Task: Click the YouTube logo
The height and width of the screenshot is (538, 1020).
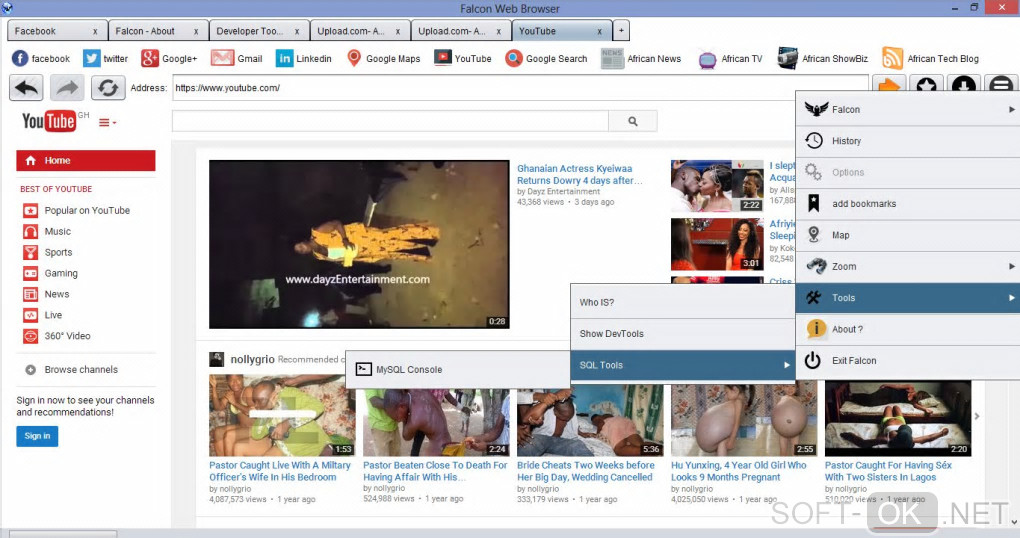Action: [x=49, y=121]
